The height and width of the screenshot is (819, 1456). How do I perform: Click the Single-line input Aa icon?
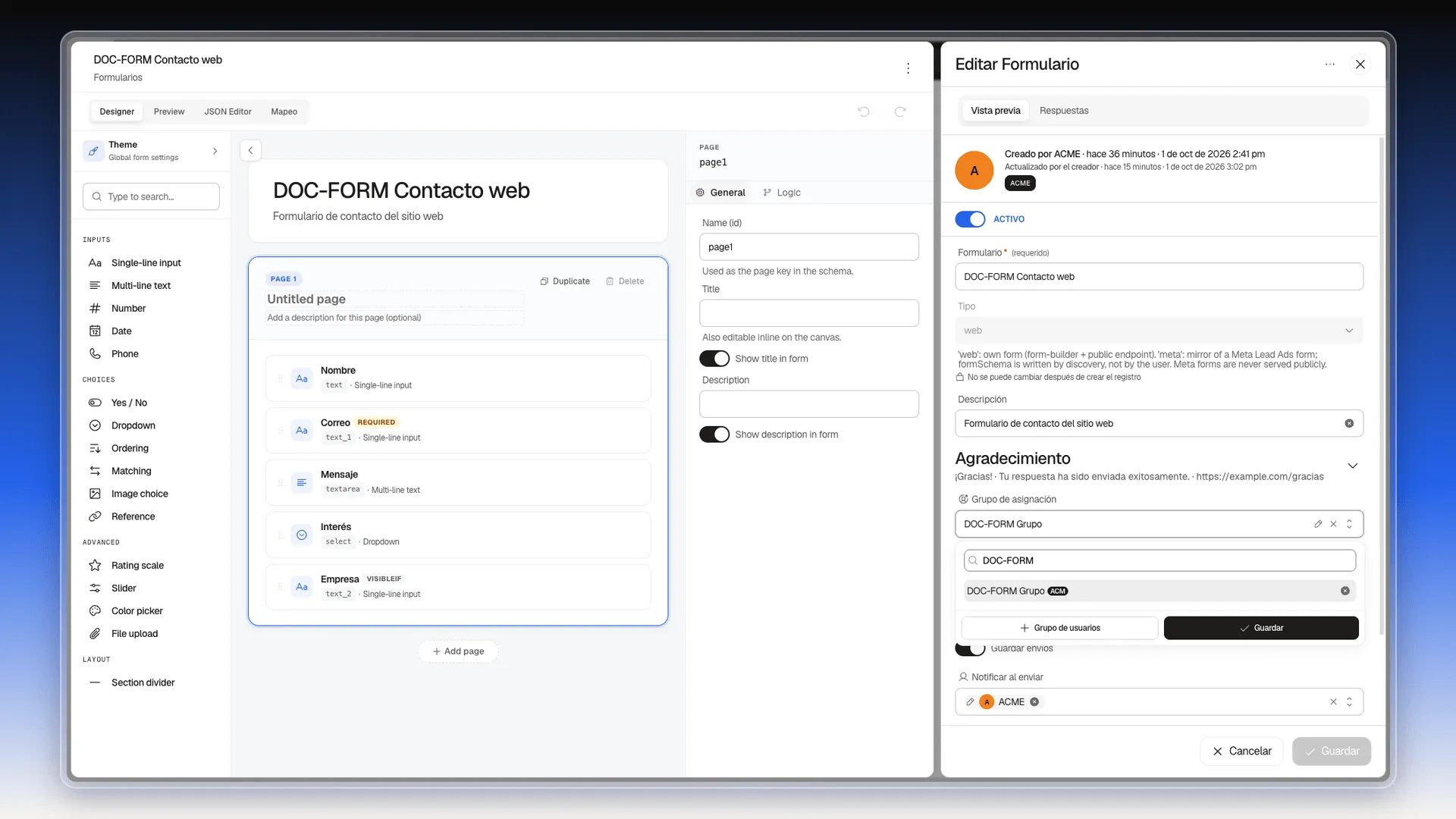(95, 263)
